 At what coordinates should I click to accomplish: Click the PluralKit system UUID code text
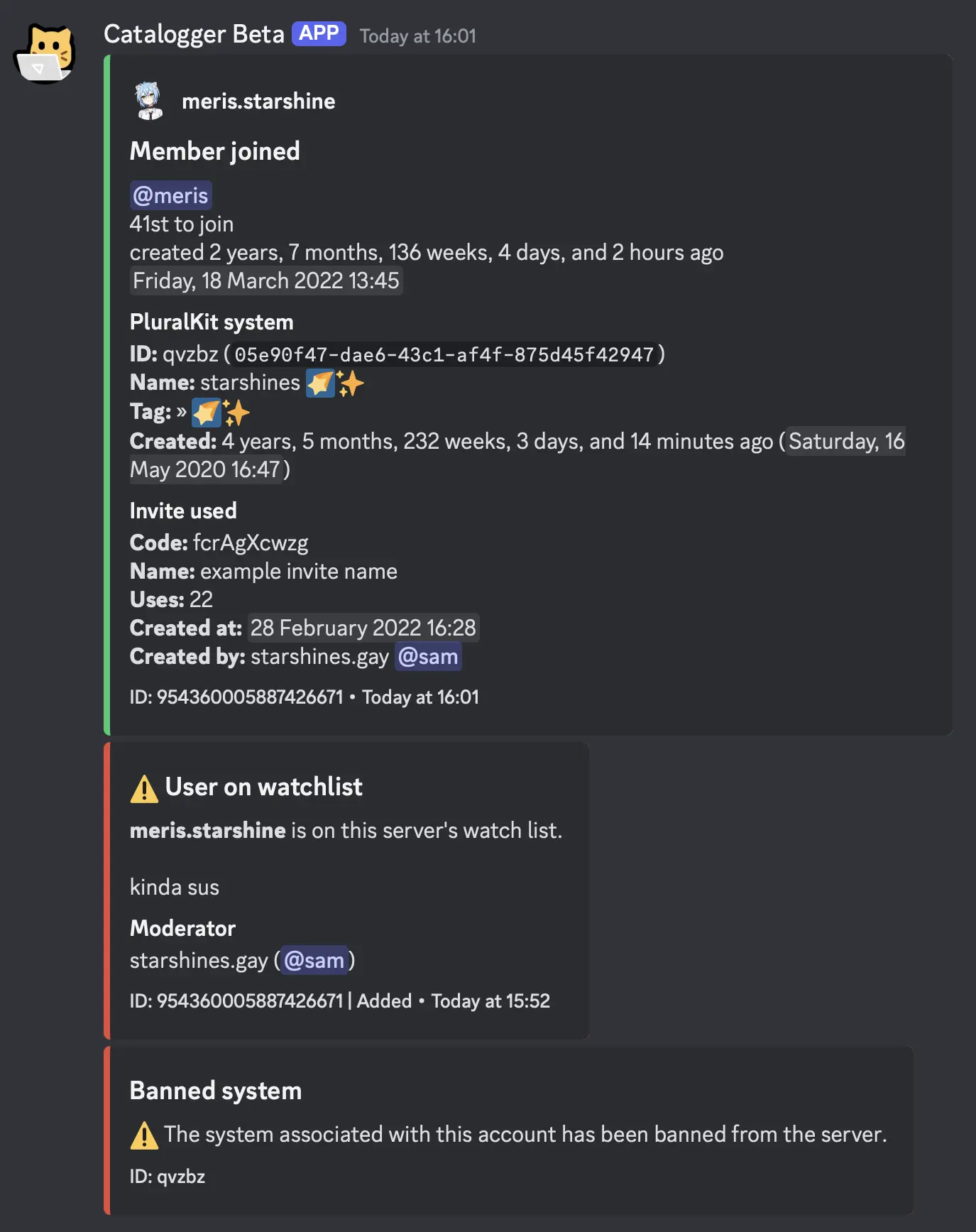[x=444, y=354]
